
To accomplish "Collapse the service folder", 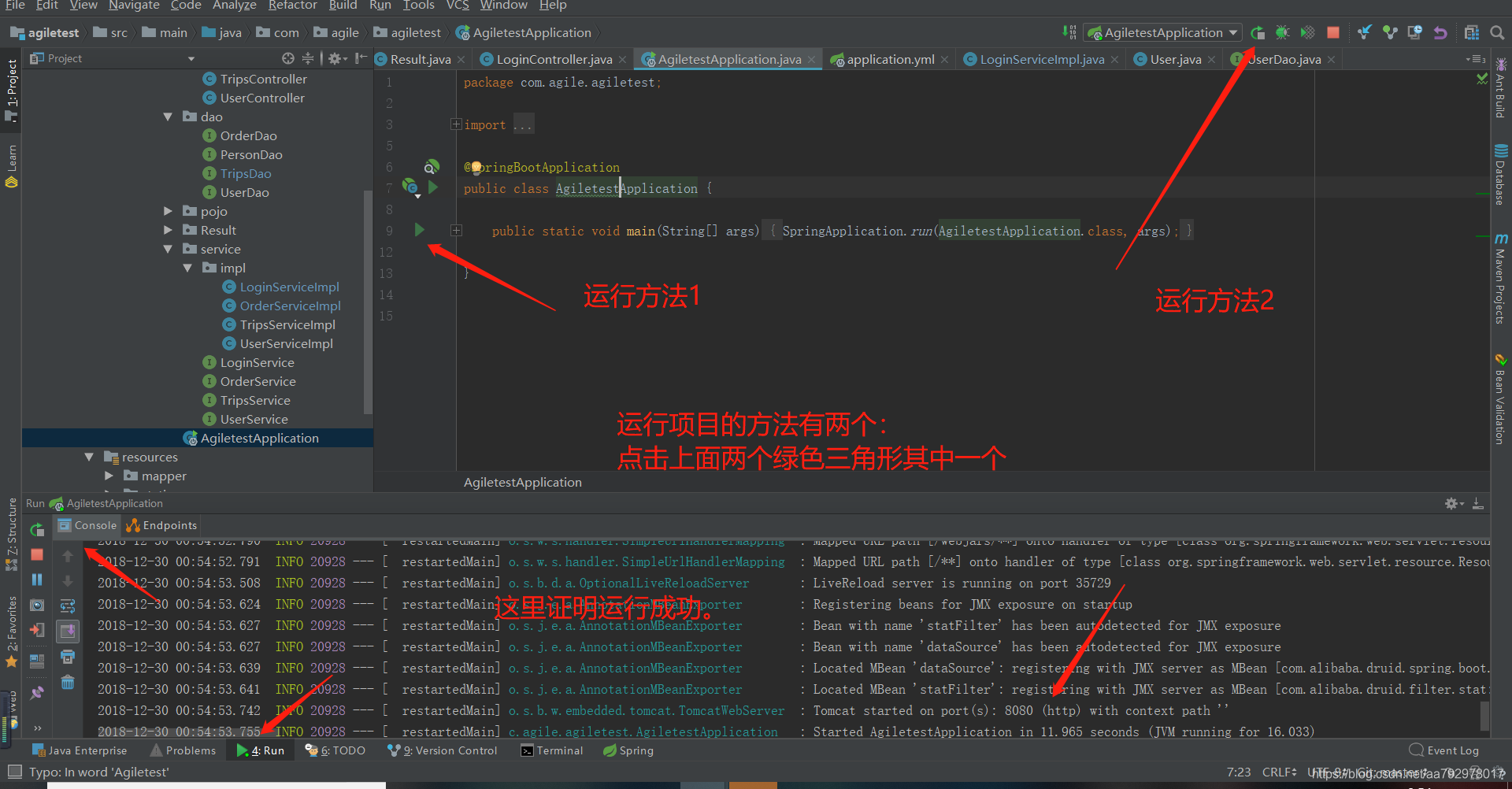I will pyautogui.click(x=168, y=249).
